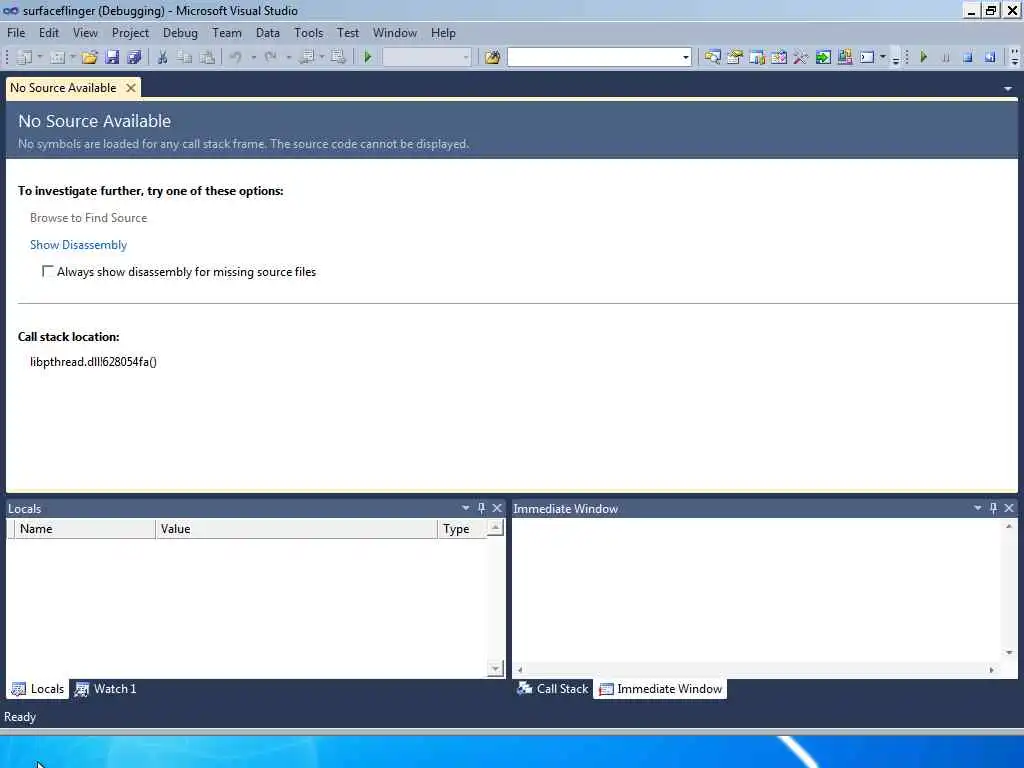This screenshot has width=1024, height=768.
Task: Switch to the Locals tab
Action: coord(38,688)
